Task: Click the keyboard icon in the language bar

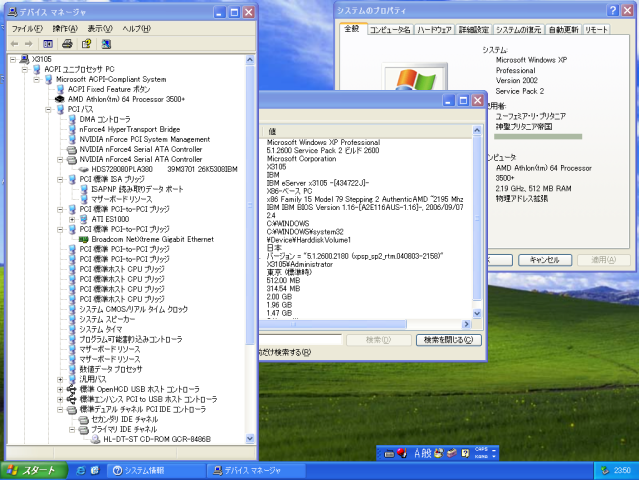Action: tap(389, 453)
